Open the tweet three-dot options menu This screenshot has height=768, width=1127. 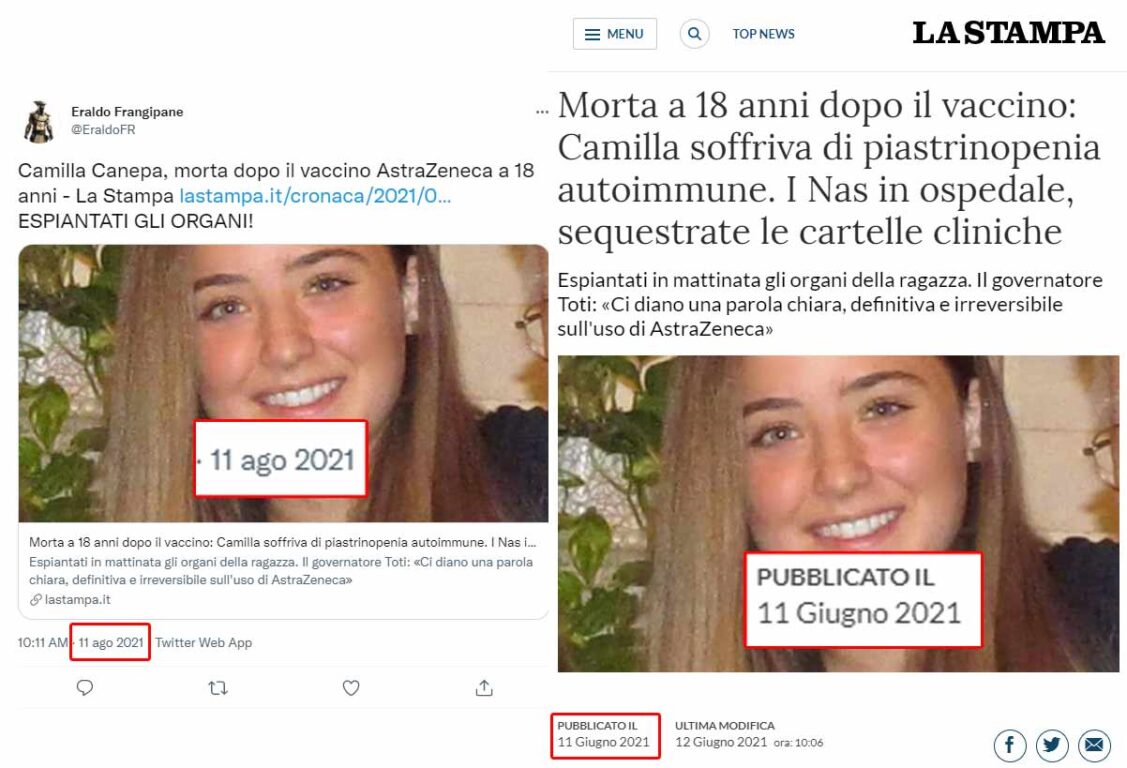pyautogui.click(x=542, y=112)
